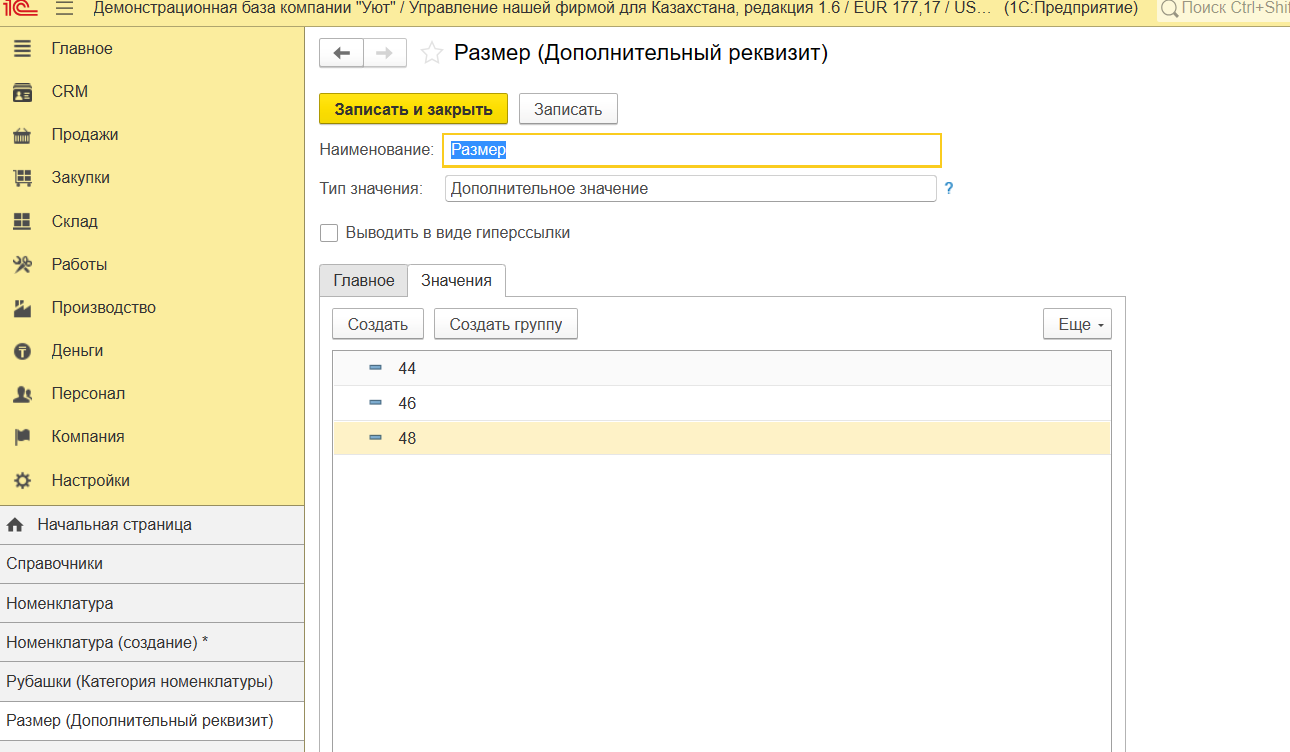Click the Записать и закрыть button
This screenshot has width=1290, height=752.
pos(413,109)
